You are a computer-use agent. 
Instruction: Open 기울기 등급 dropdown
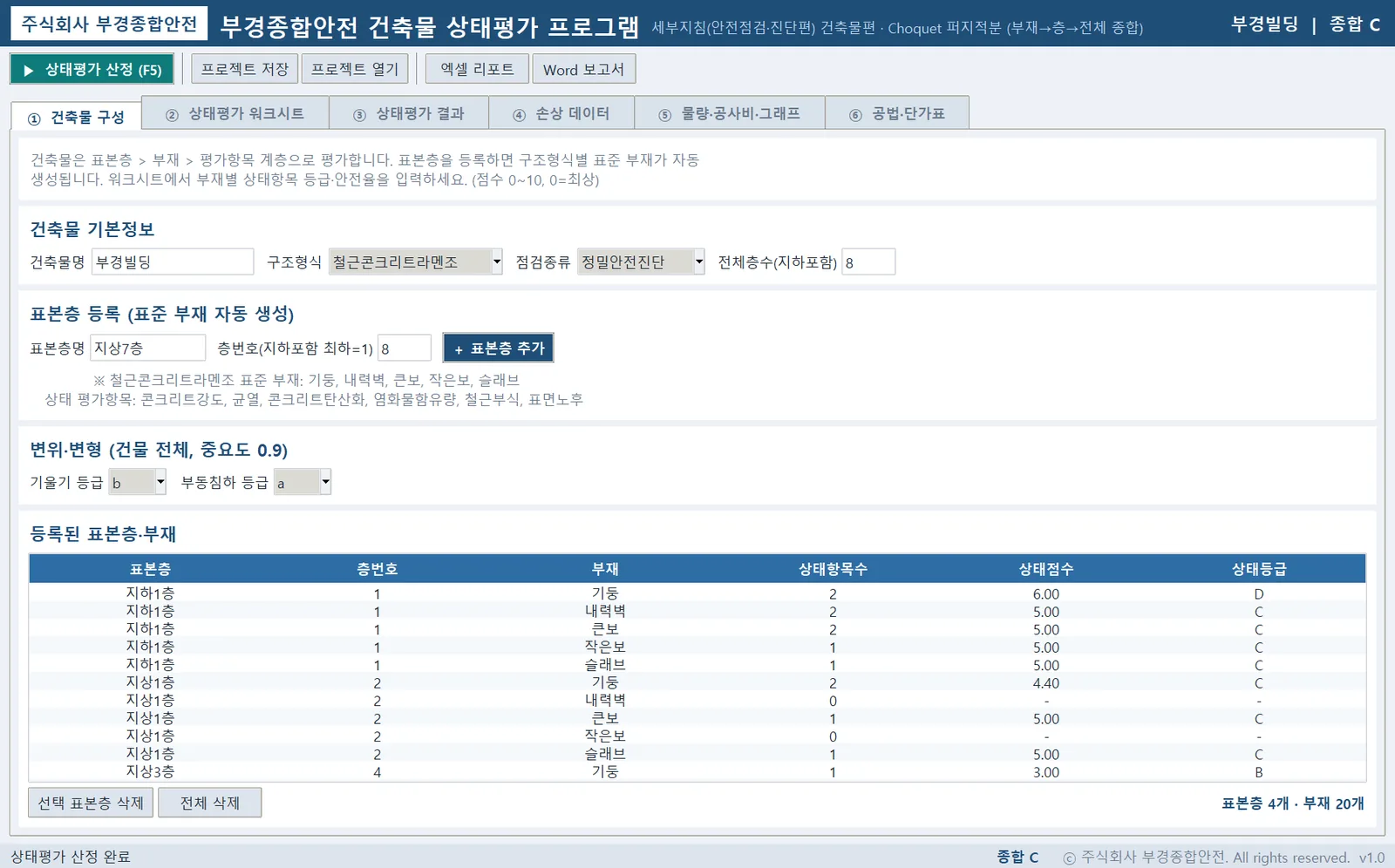(x=137, y=482)
